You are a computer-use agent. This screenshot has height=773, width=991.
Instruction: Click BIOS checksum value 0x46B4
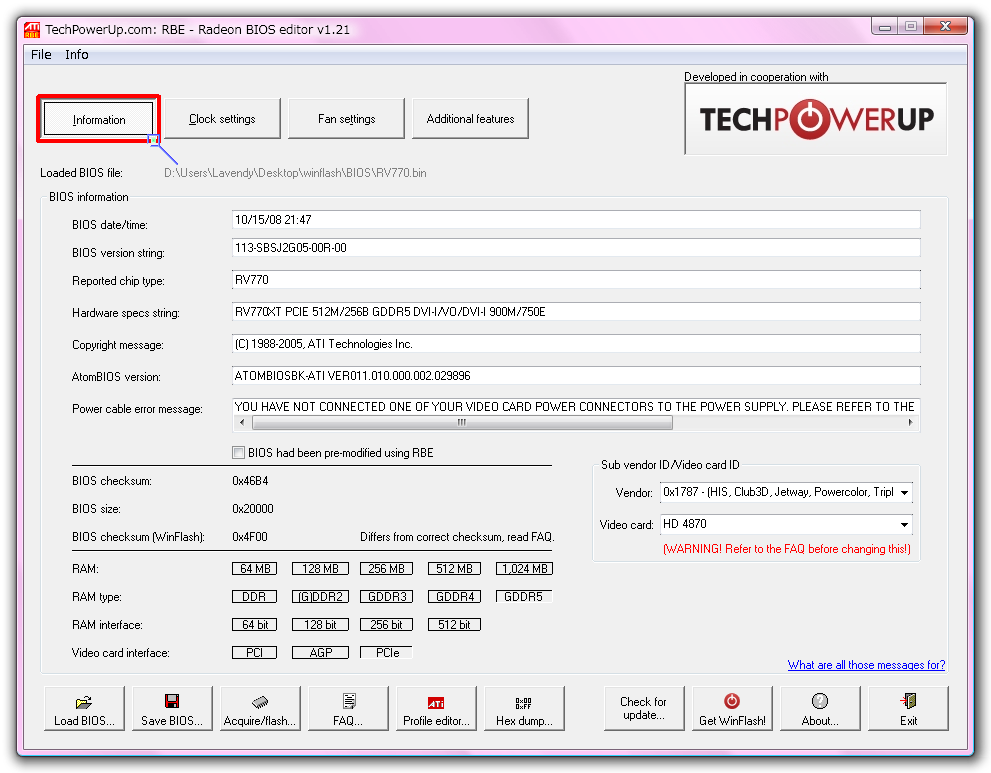(x=250, y=481)
